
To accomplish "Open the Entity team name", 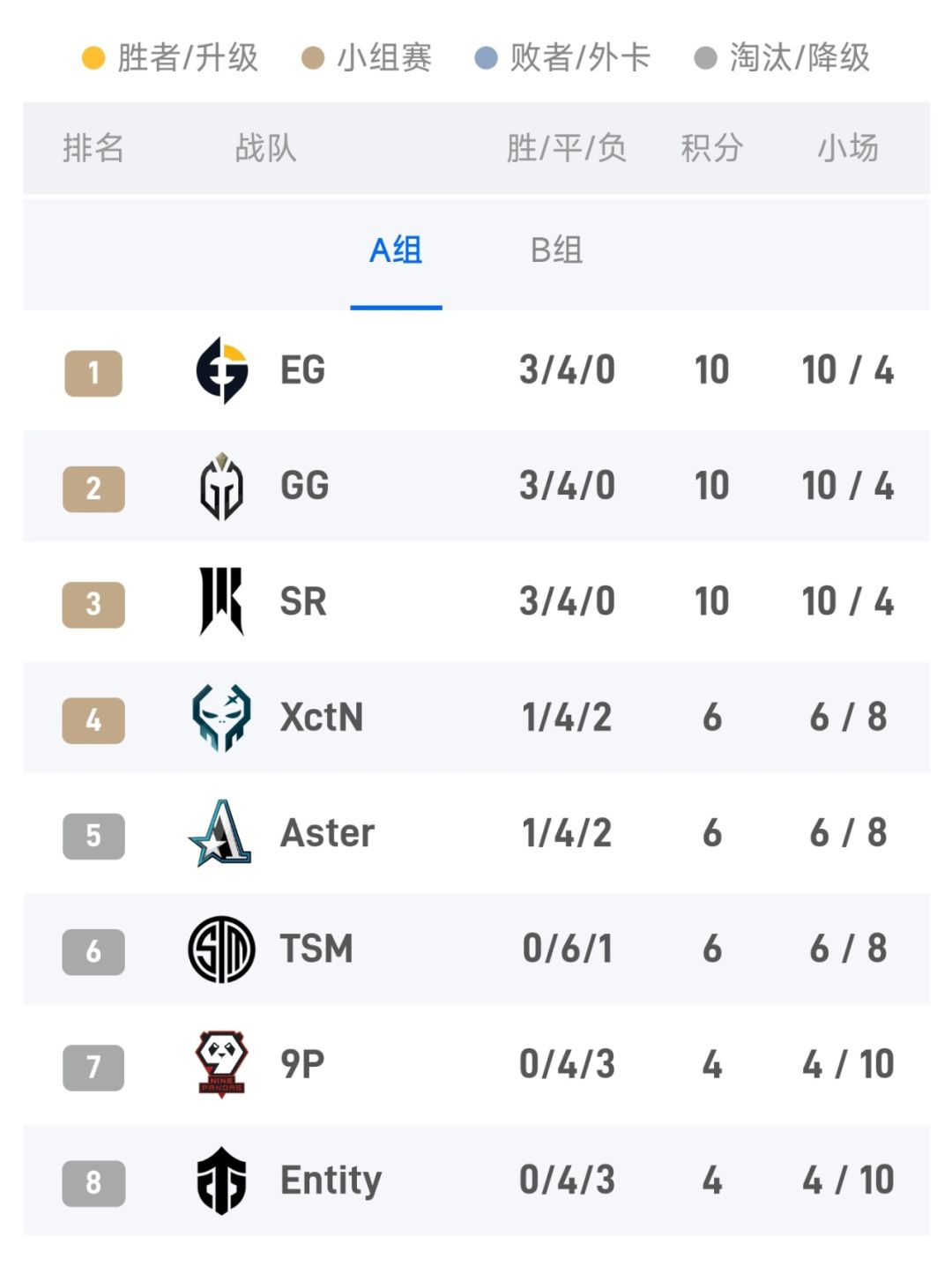I will 331,1180.
